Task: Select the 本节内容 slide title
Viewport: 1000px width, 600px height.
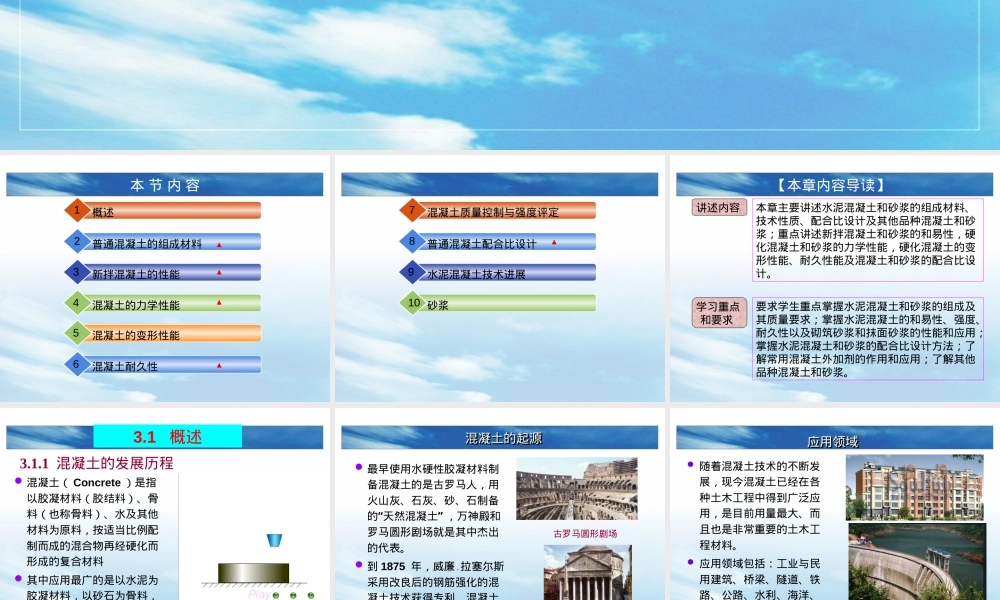Action: (x=165, y=185)
